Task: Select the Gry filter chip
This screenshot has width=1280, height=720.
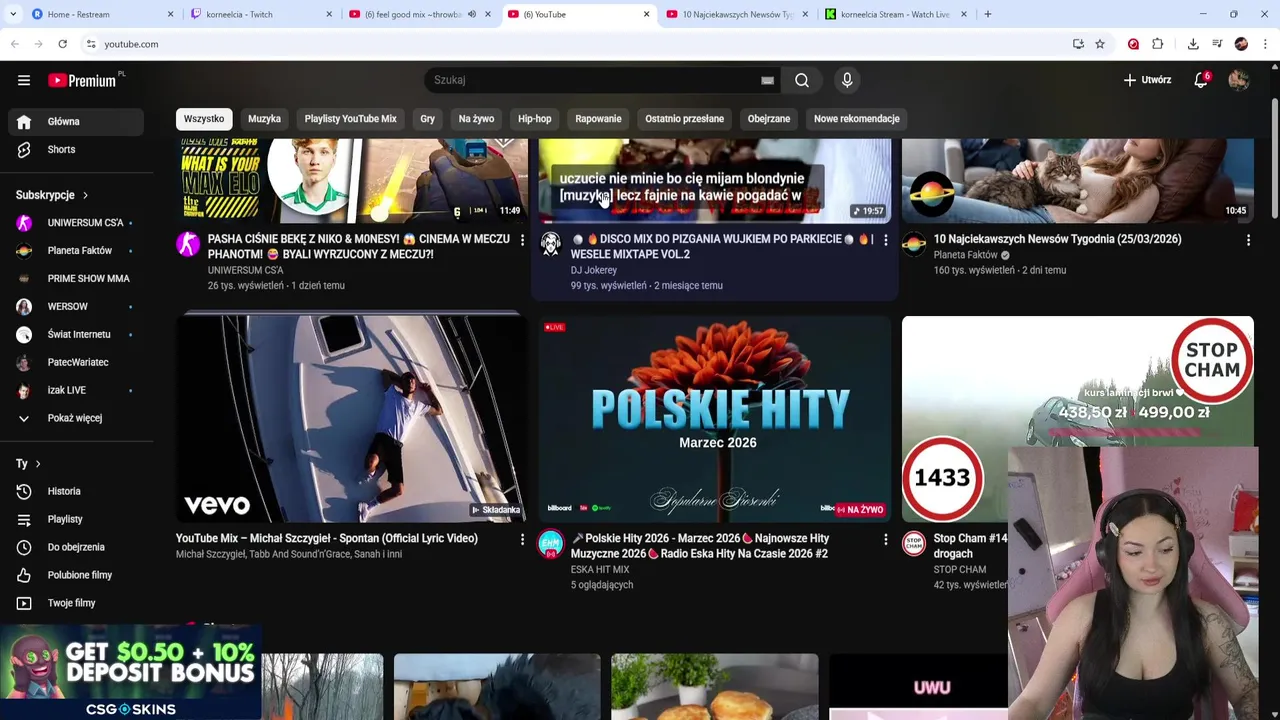Action: (x=427, y=118)
